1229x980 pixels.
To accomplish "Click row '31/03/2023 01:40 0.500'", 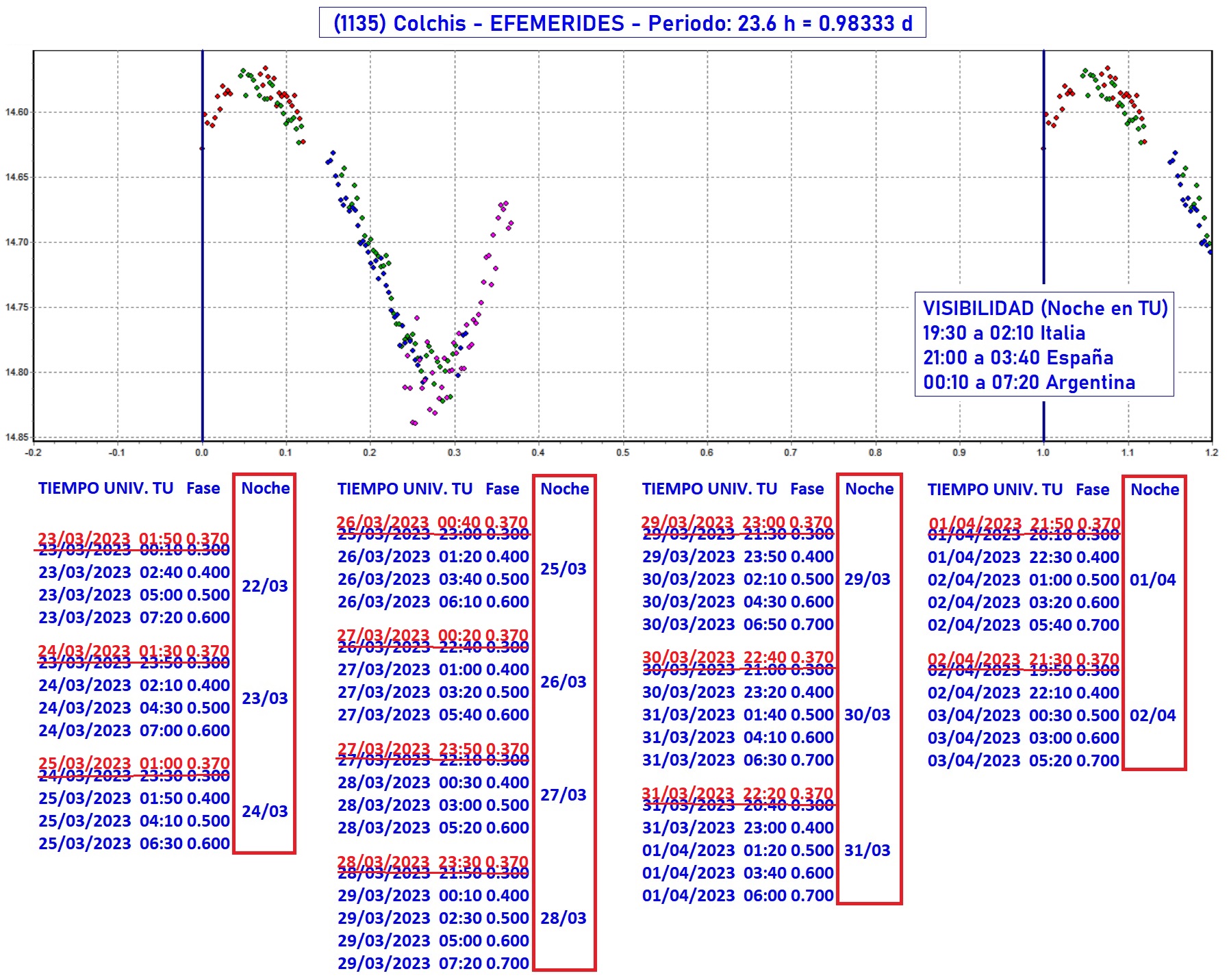I will click(x=738, y=715).
